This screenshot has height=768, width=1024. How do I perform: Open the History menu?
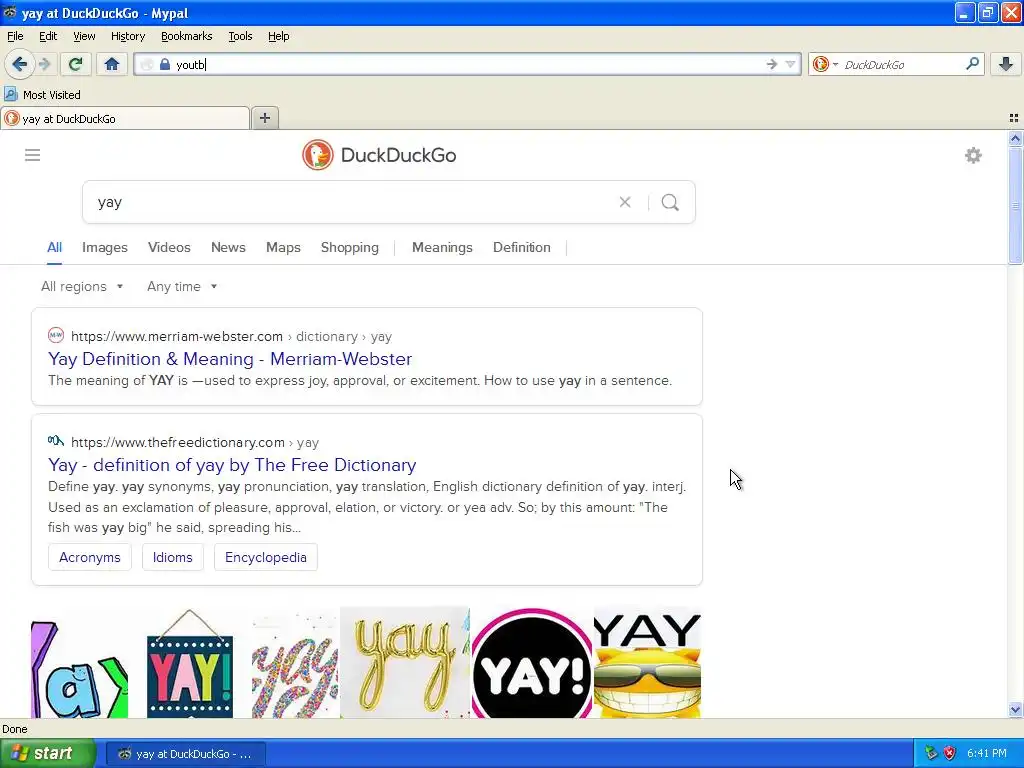(127, 37)
